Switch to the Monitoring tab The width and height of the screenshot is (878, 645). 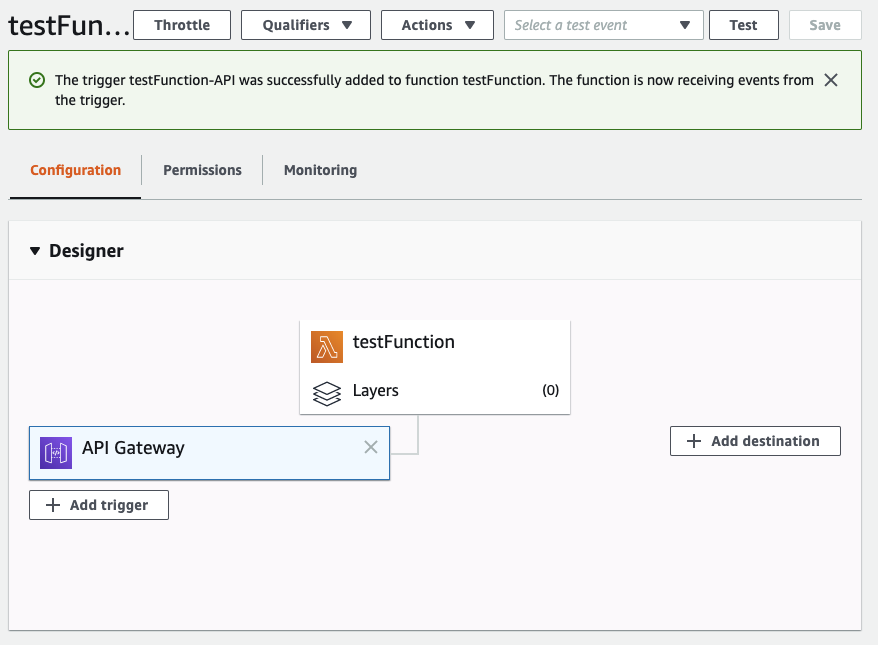[x=320, y=170]
